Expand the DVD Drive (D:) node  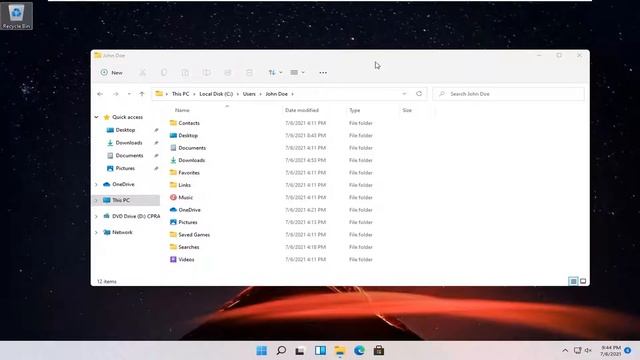point(96,216)
